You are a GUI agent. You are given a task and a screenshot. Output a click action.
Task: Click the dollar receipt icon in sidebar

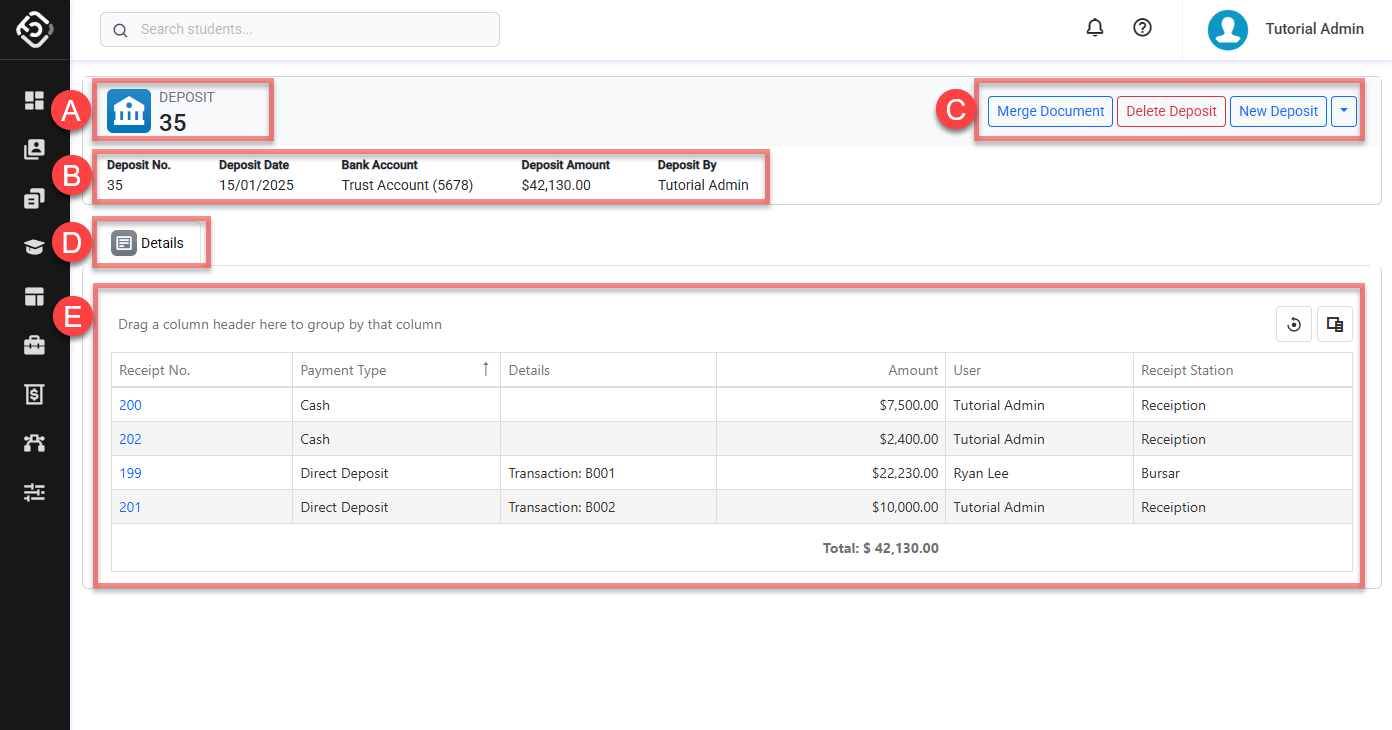coord(35,394)
